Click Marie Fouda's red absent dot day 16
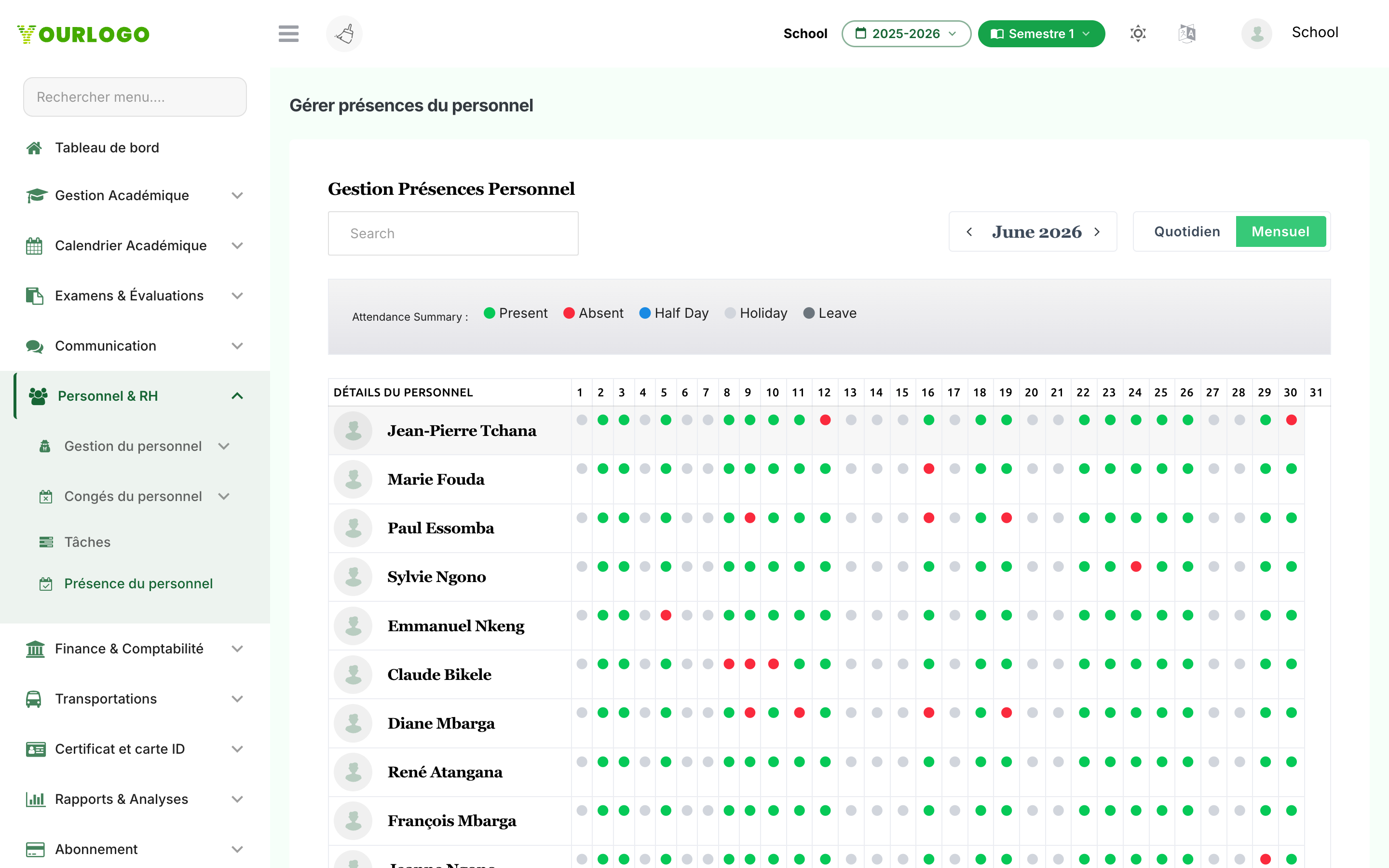This screenshot has height=868, width=1389. click(x=929, y=468)
